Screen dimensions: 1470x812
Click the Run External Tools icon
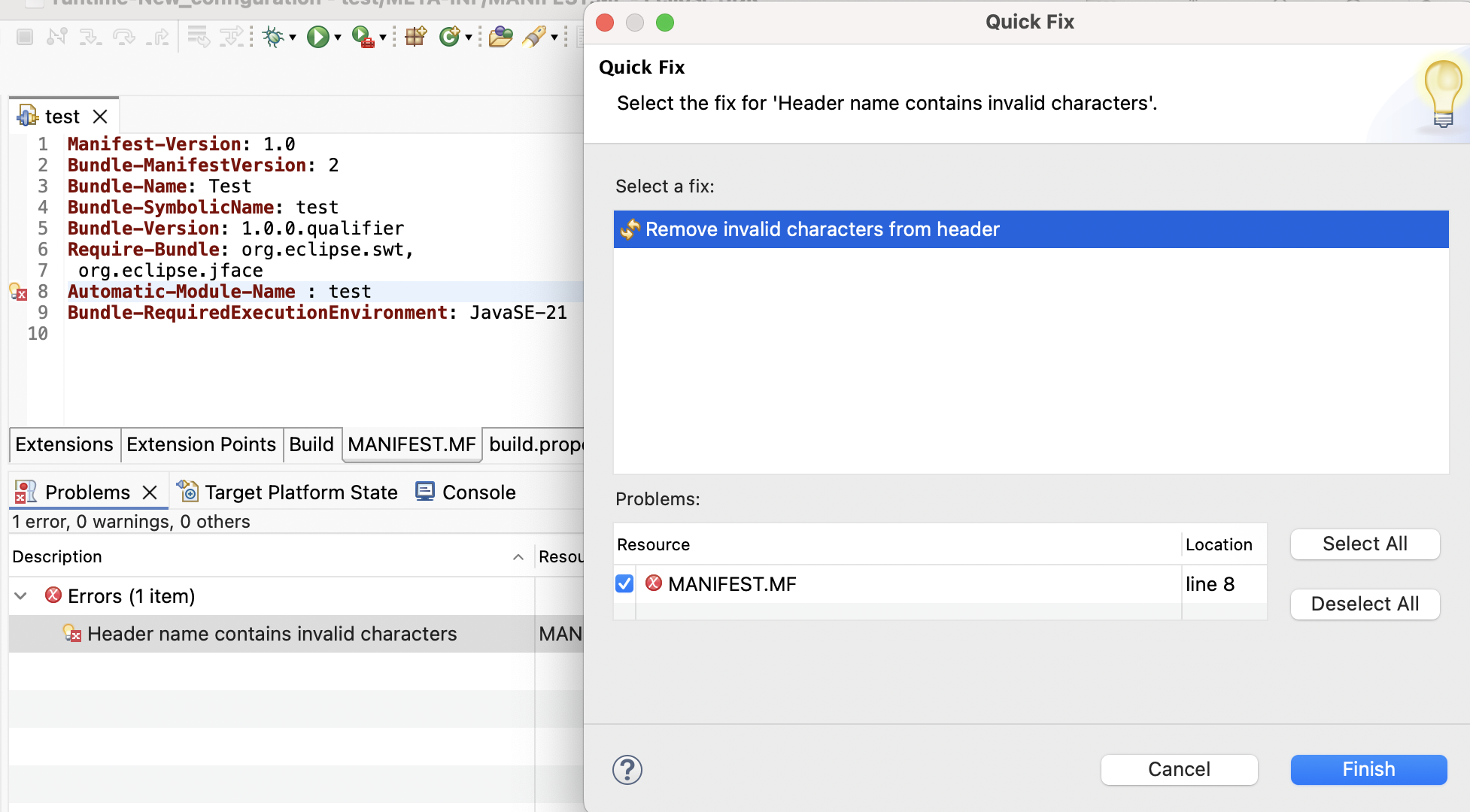[363, 36]
